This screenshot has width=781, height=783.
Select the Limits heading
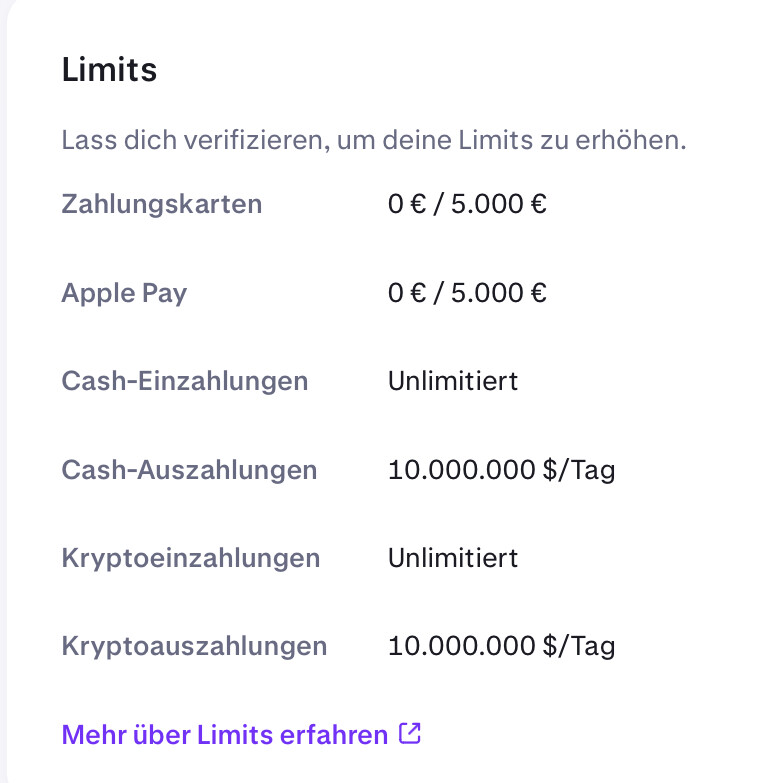(x=109, y=69)
